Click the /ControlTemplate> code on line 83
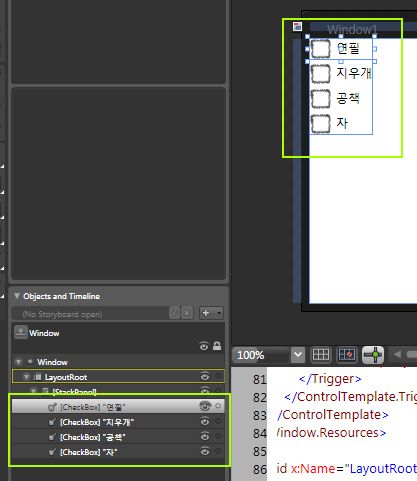The width and height of the screenshot is (417, 481). tap(333, 415)
